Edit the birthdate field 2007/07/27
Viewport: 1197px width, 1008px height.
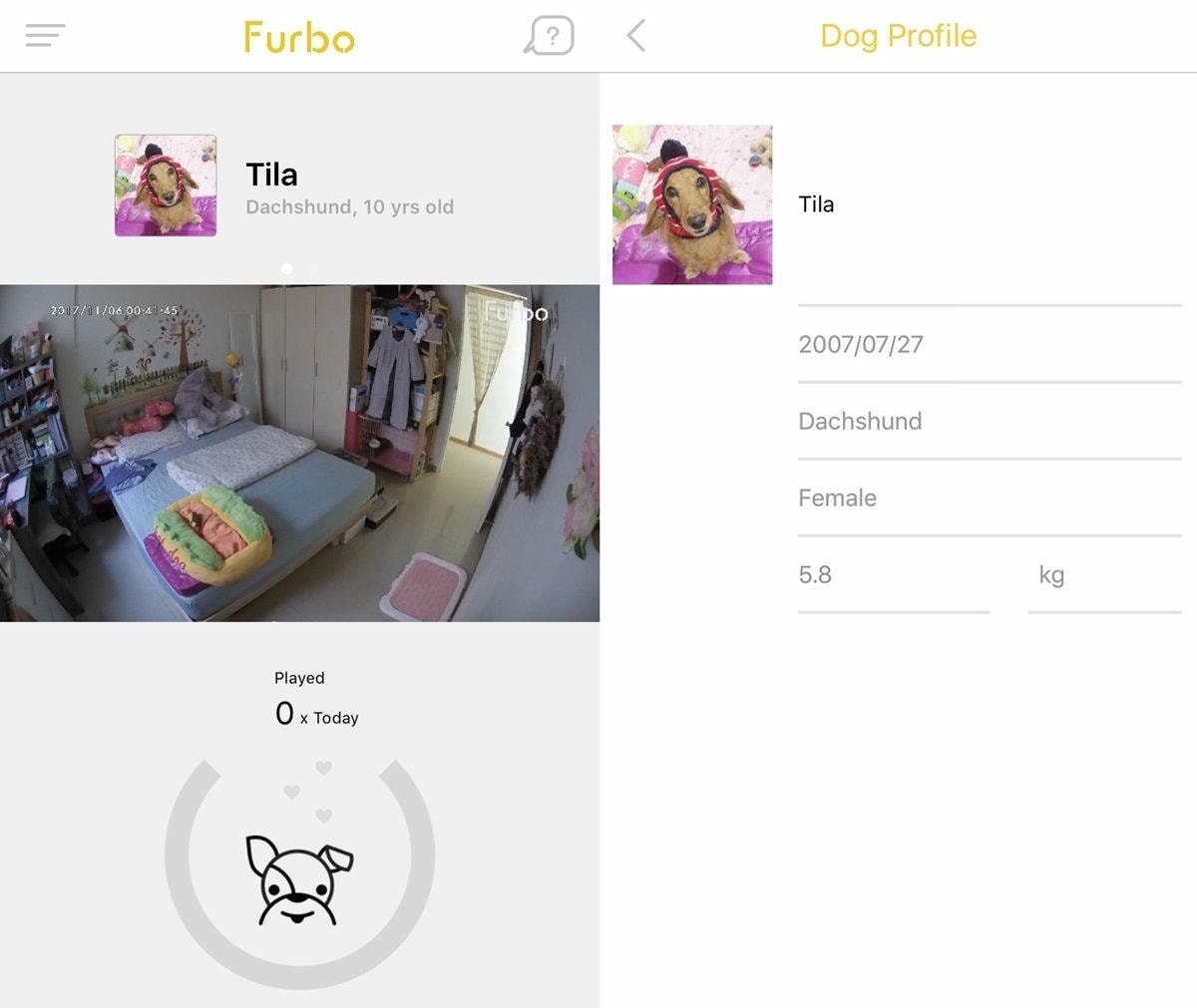click(x=990, y=344)
